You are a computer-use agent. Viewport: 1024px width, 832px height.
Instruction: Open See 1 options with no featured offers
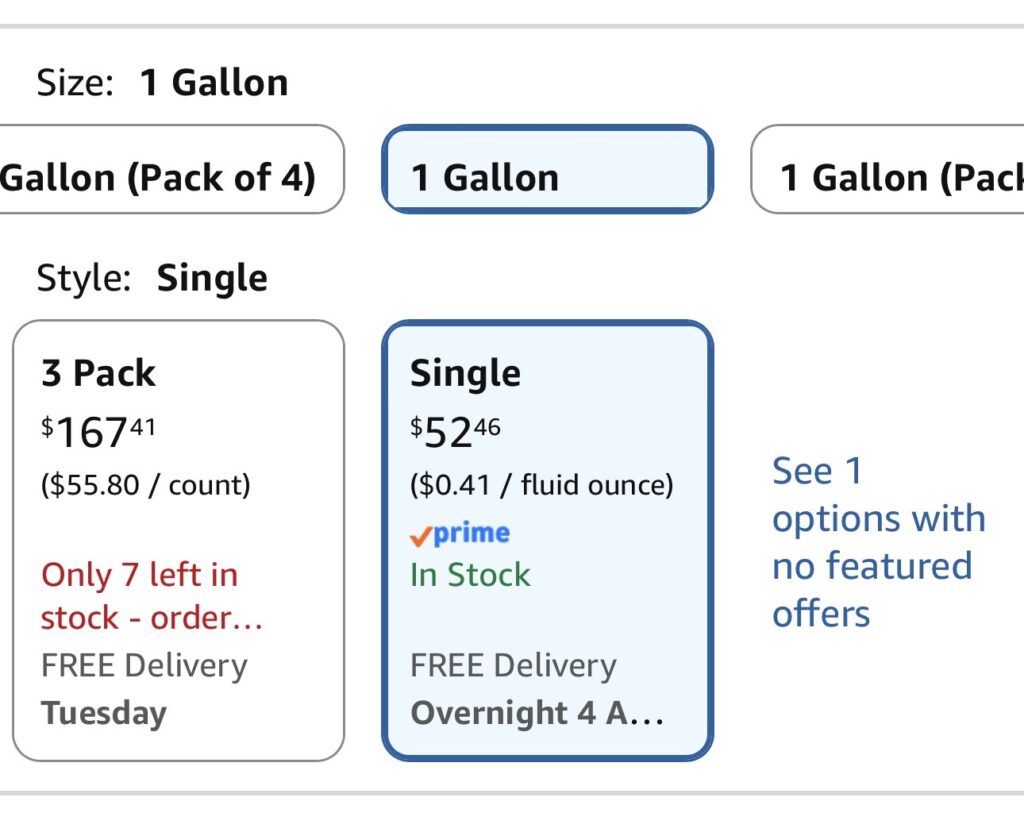tap(878, 542)
